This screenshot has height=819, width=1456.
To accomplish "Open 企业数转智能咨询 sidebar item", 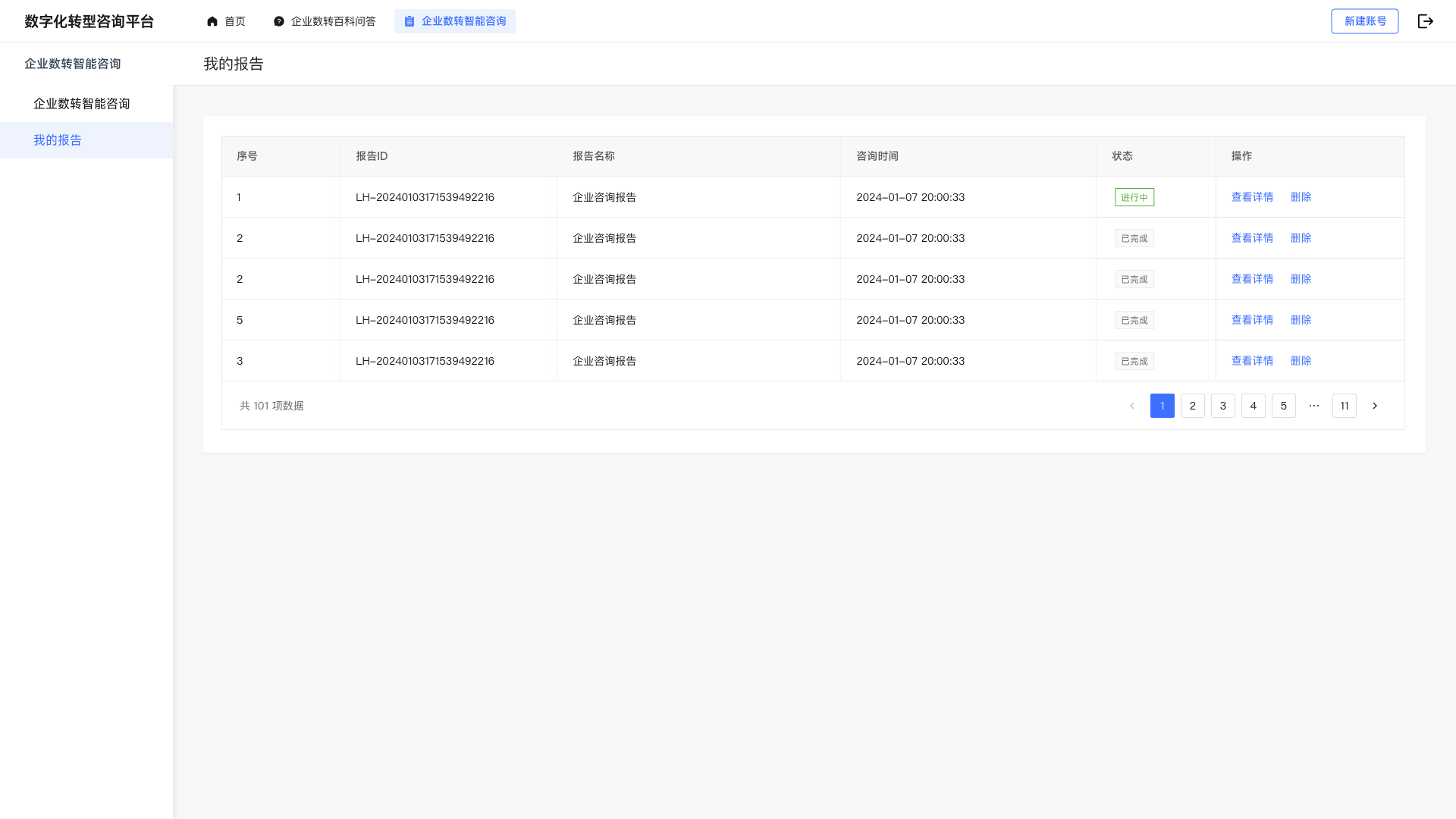I will [x=81, y=104].
